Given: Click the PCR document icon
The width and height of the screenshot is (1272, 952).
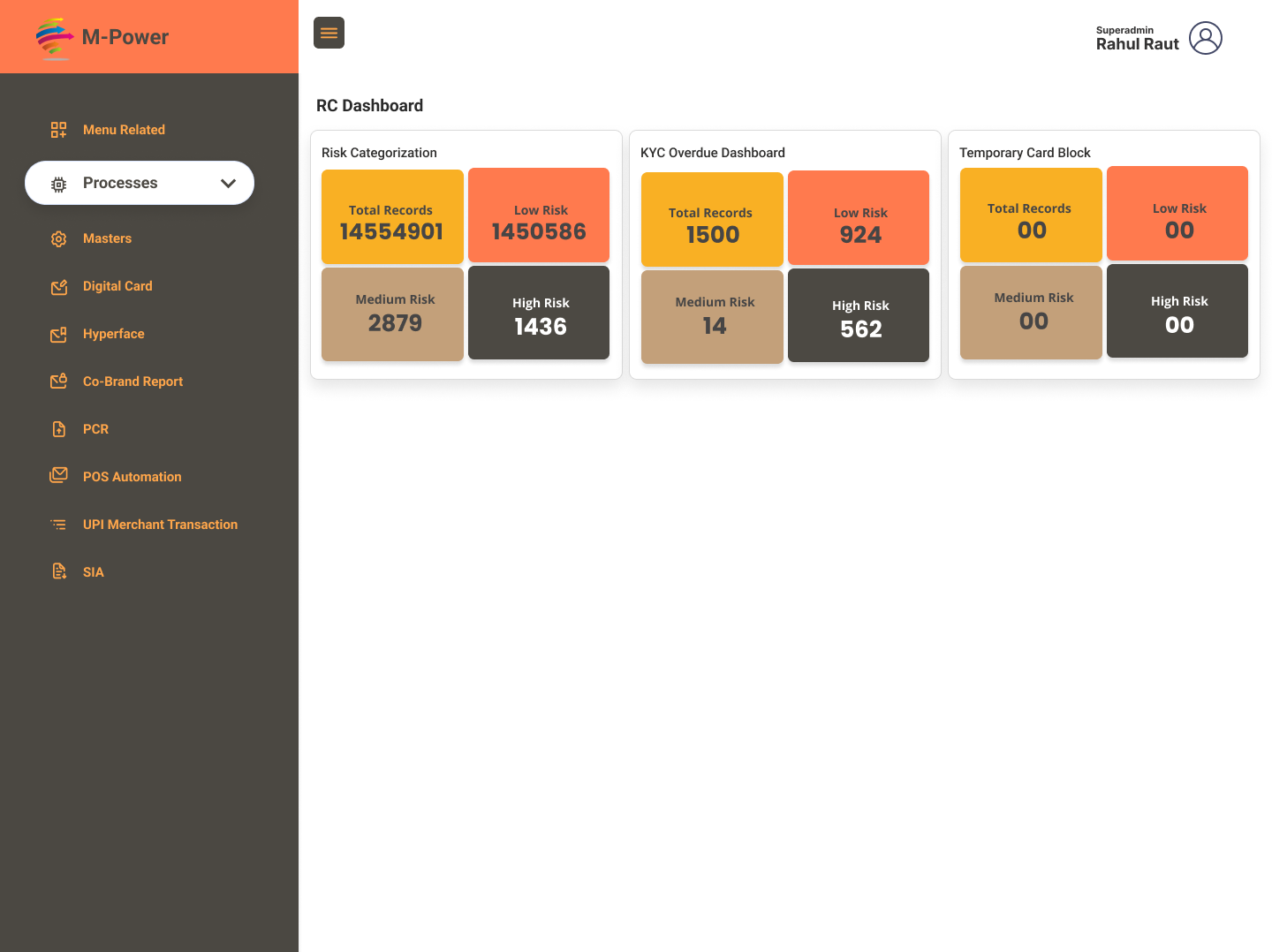Looking at the screenshot, I should point(58,429).
